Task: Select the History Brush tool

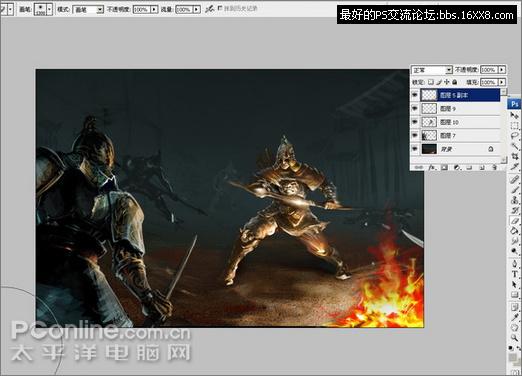Action: (x=514, y=210)
